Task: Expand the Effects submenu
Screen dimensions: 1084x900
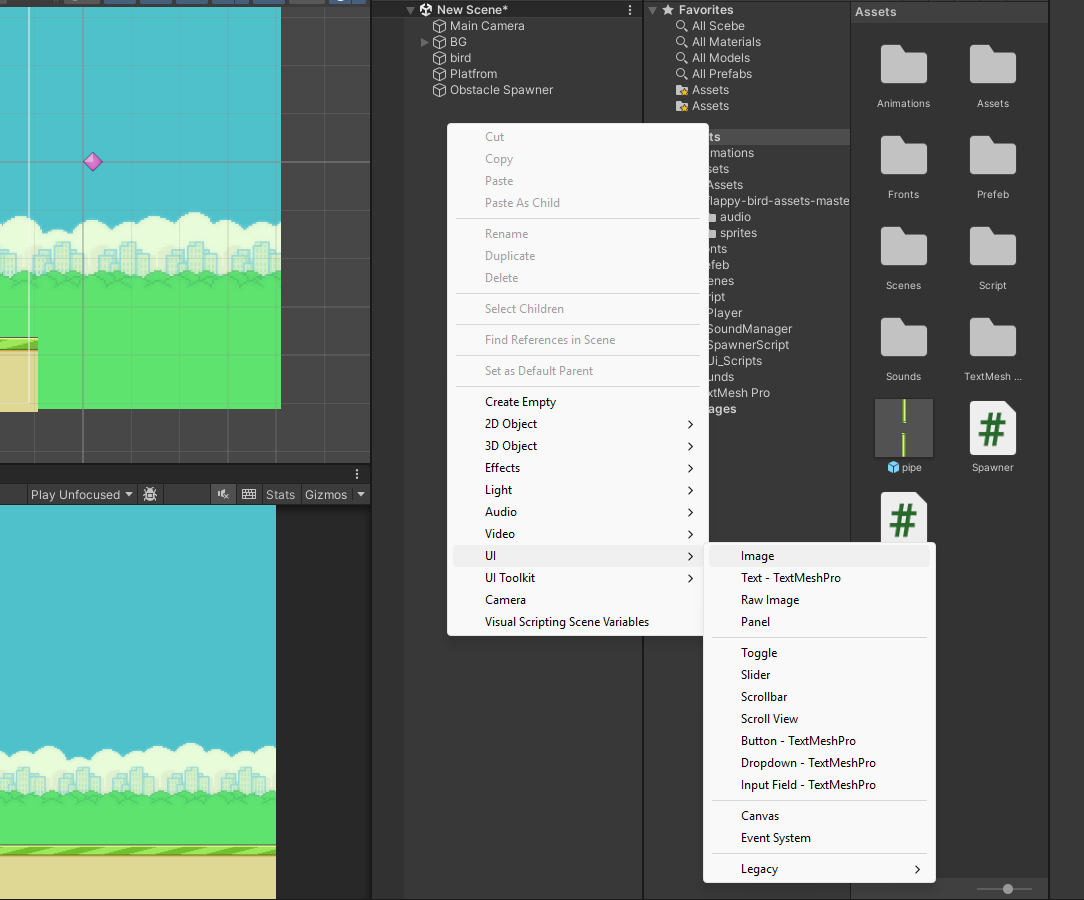Action: click(577, 468)
